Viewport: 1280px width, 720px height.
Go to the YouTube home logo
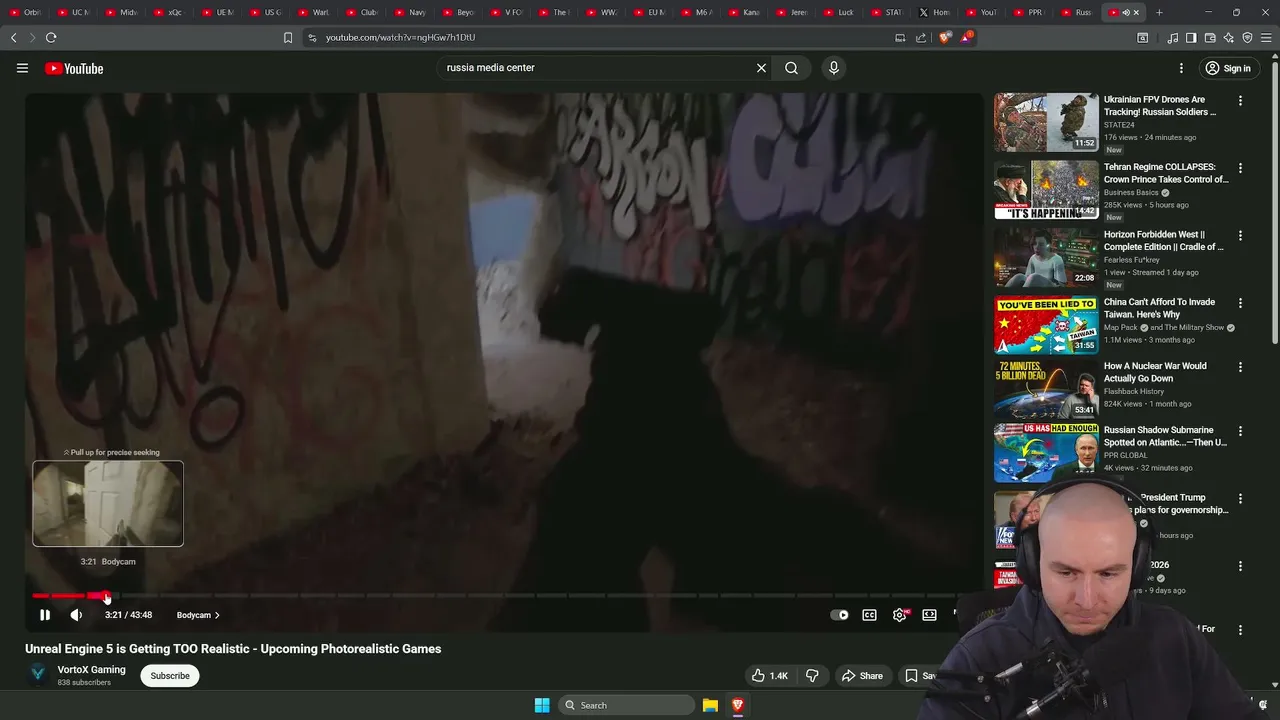click(74, 68)
